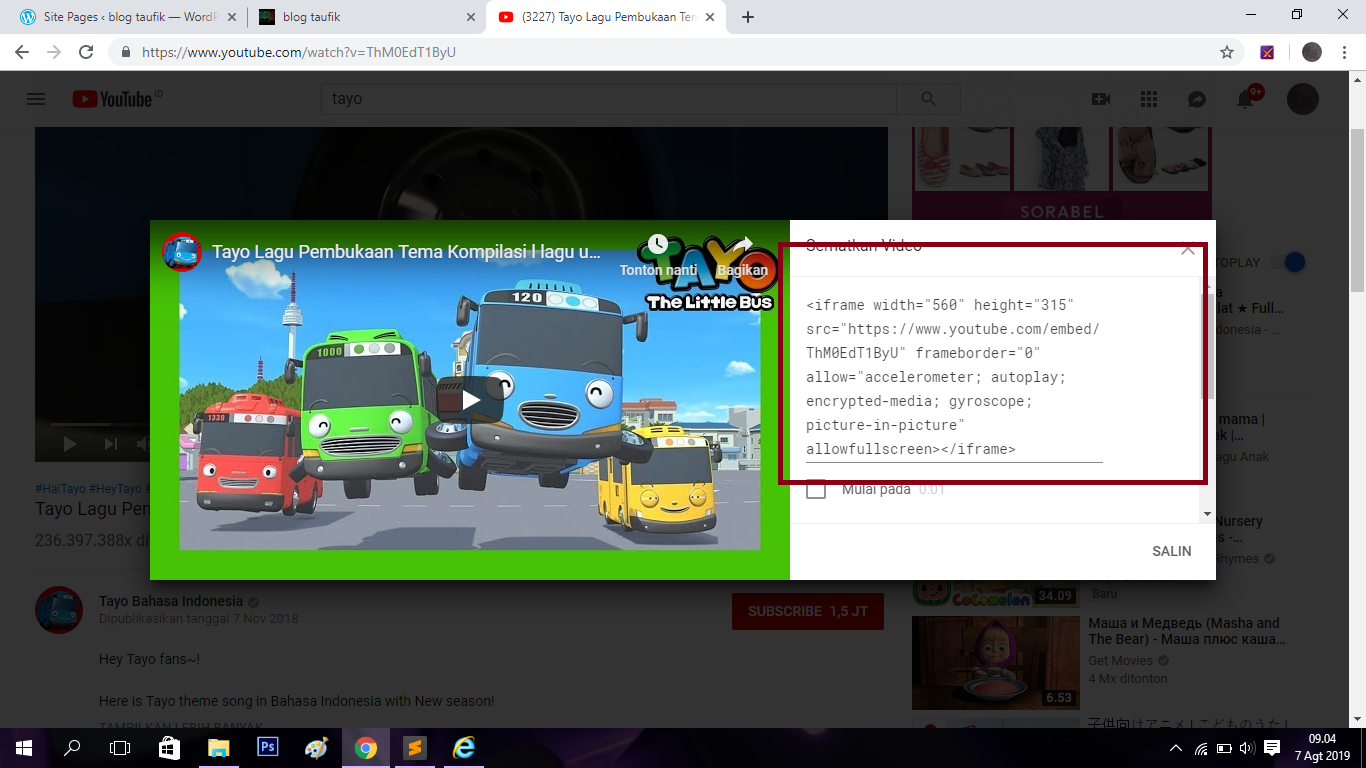Open Windows system tray hidden icons
Screen dimensions: 1366x768
pos(1176,748)
